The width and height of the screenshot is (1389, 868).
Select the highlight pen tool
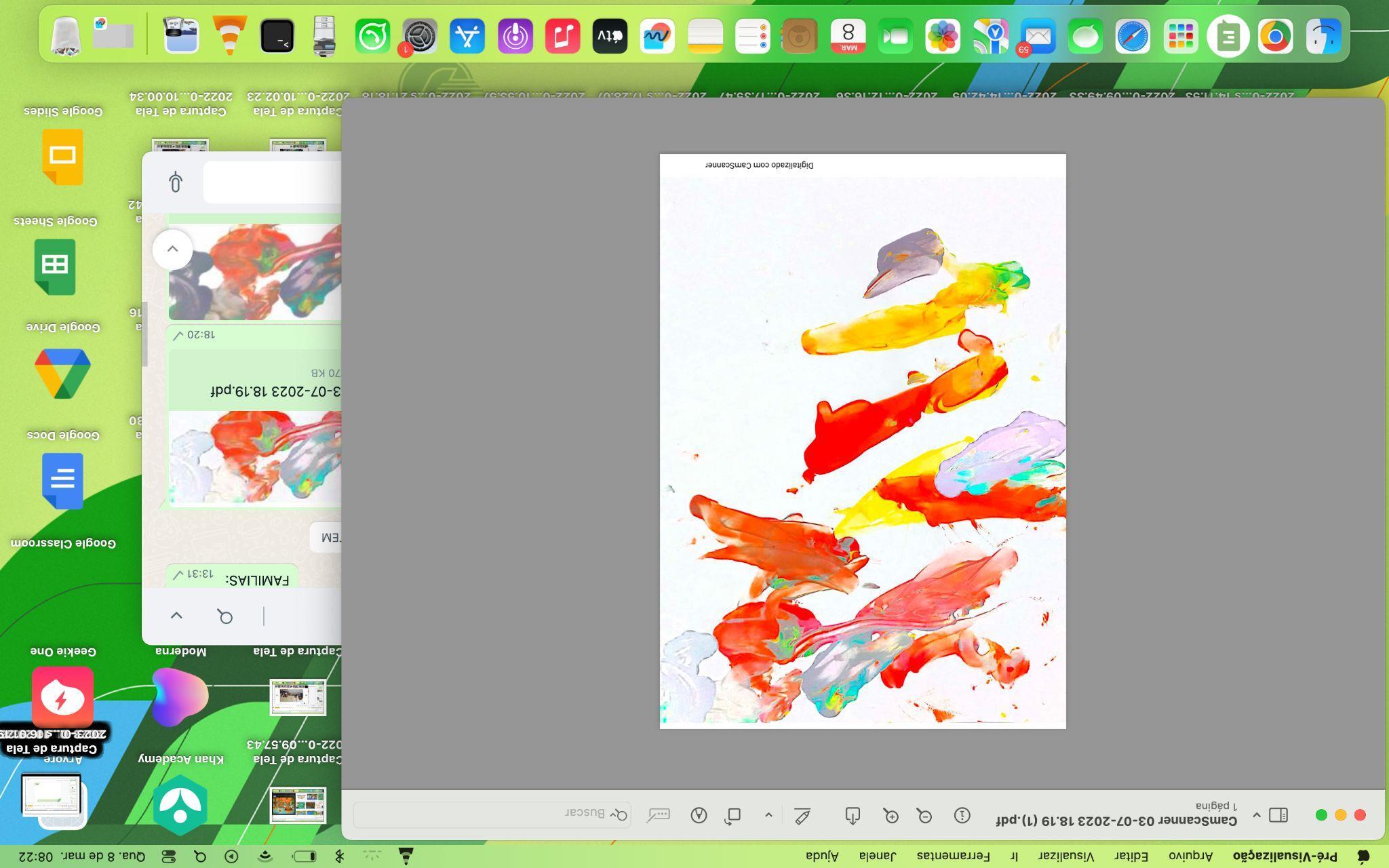pos(802,816)
